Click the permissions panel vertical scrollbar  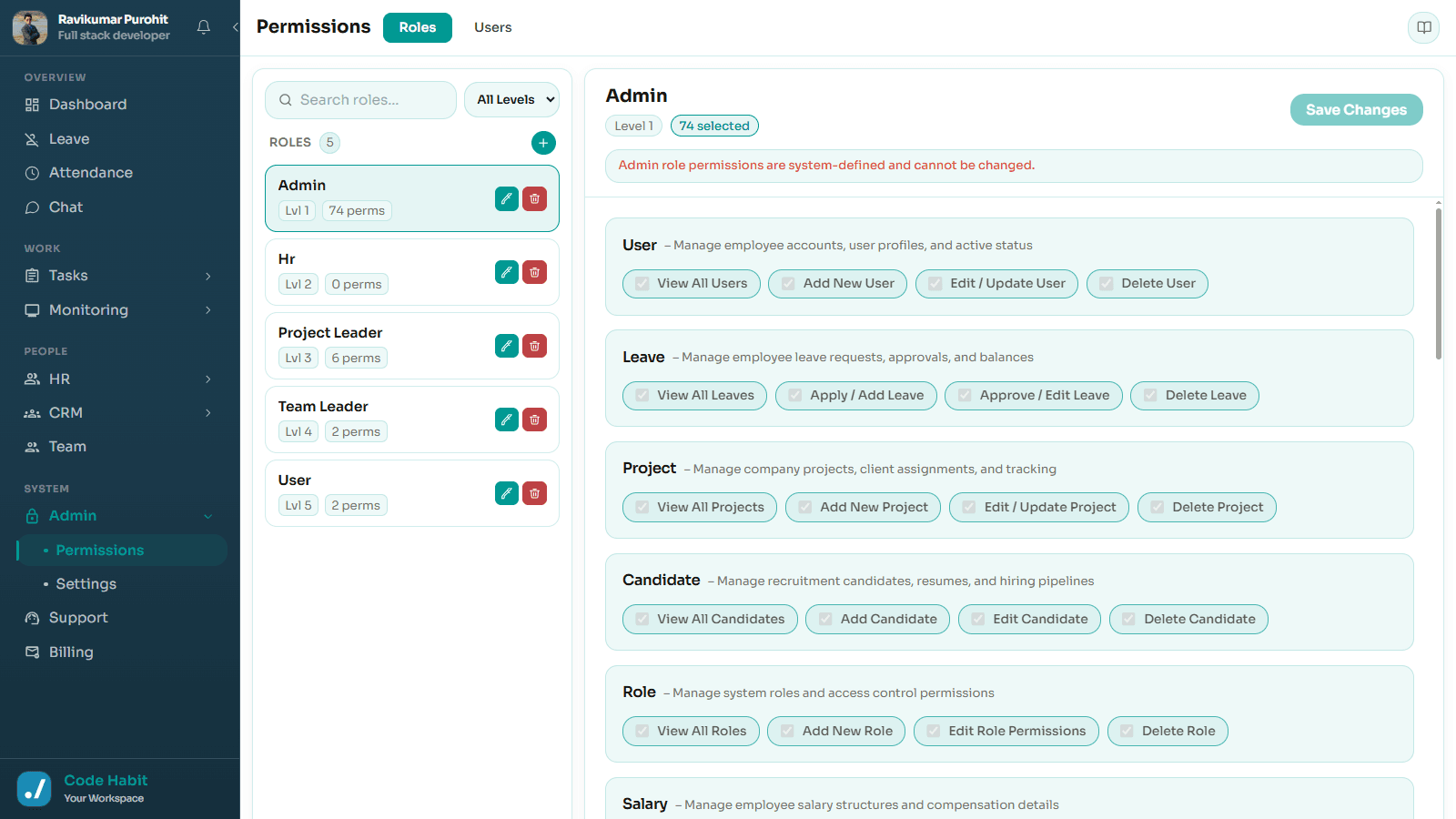tap(1439, 284)
